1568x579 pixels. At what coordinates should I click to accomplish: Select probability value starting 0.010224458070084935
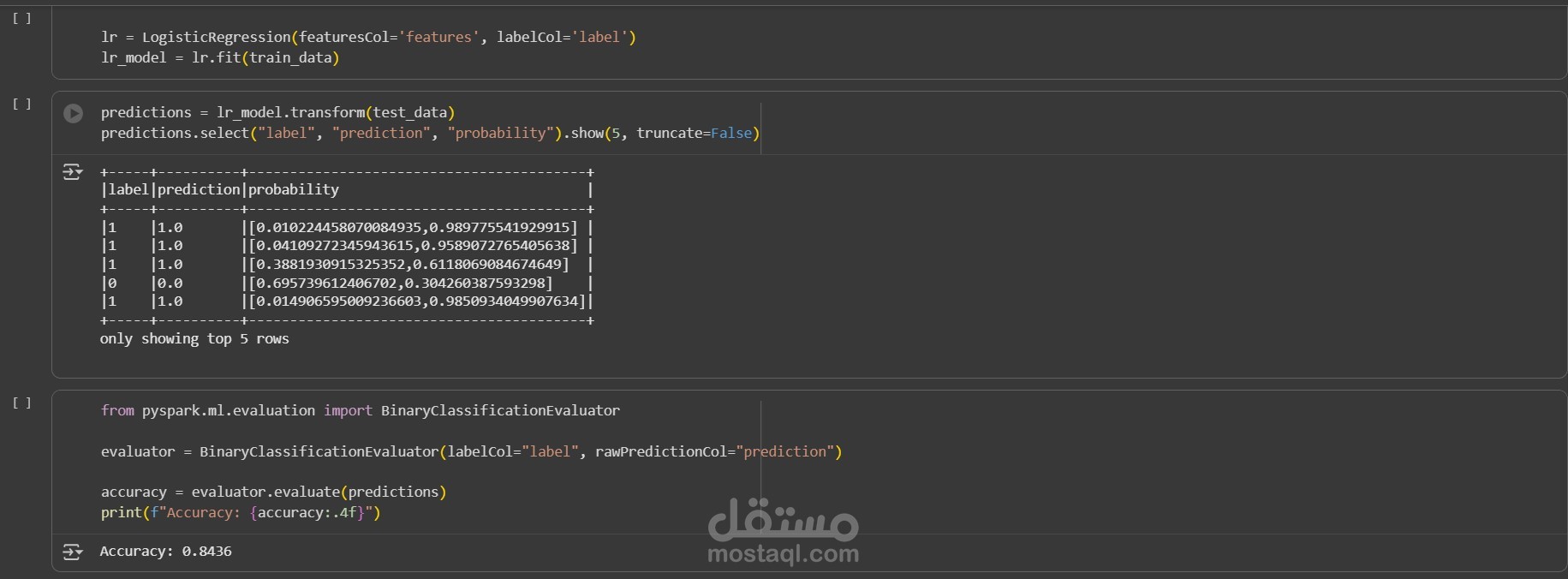[x=413, y=227]
